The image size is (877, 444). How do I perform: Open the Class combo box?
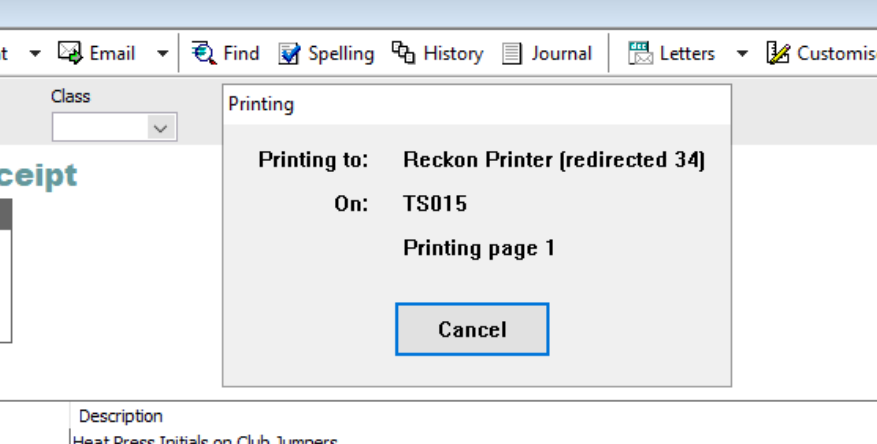(115, 127)
